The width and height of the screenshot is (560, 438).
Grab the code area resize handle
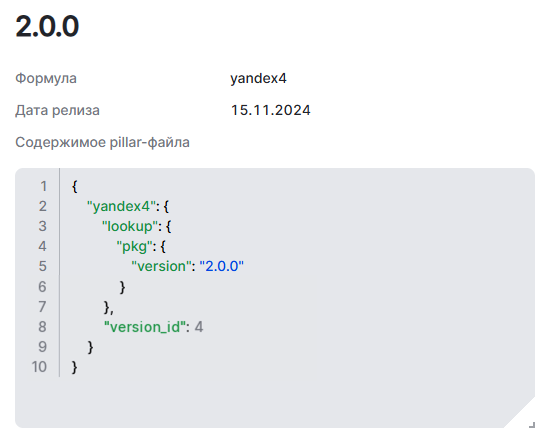[x=532, y=425]
